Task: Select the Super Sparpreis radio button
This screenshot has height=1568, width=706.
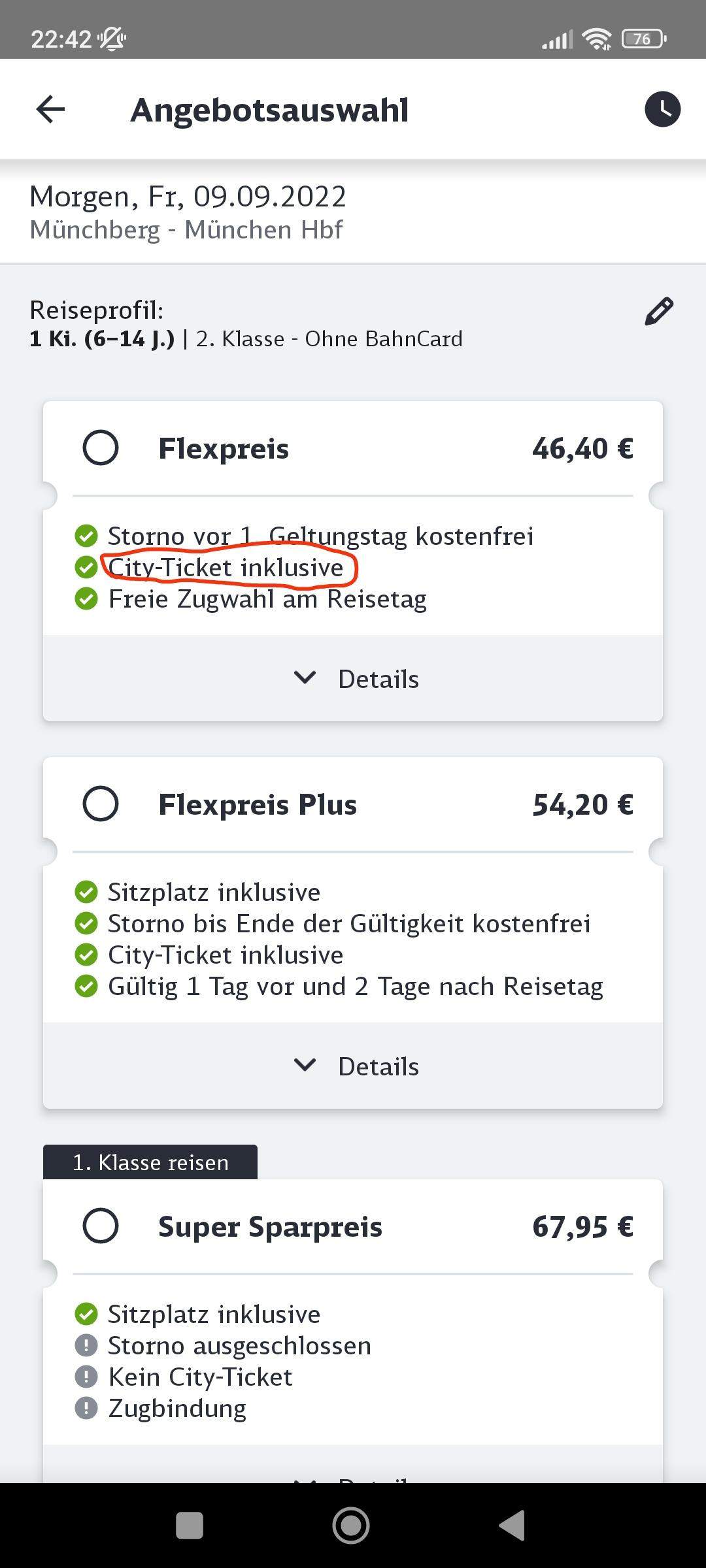Action: coord(101,1226)
